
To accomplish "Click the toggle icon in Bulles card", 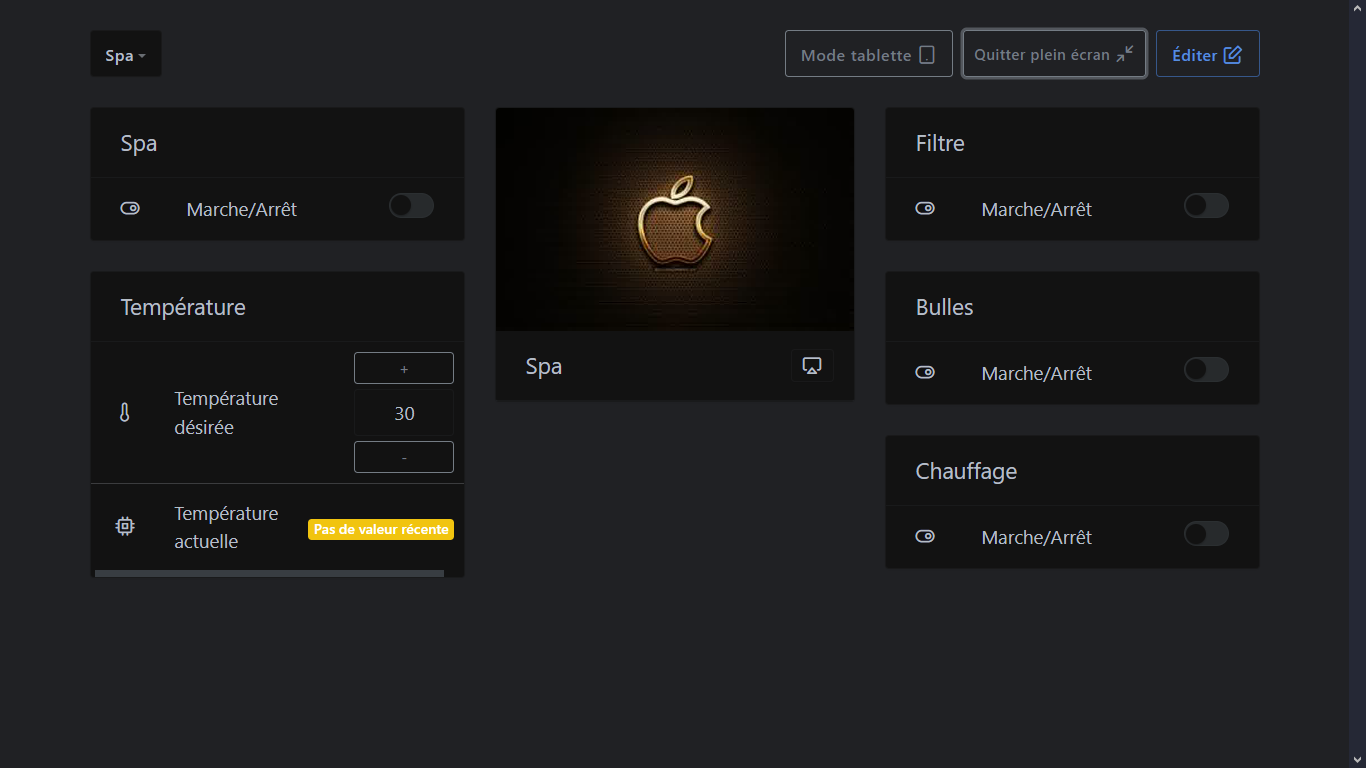I will (925, 373).
